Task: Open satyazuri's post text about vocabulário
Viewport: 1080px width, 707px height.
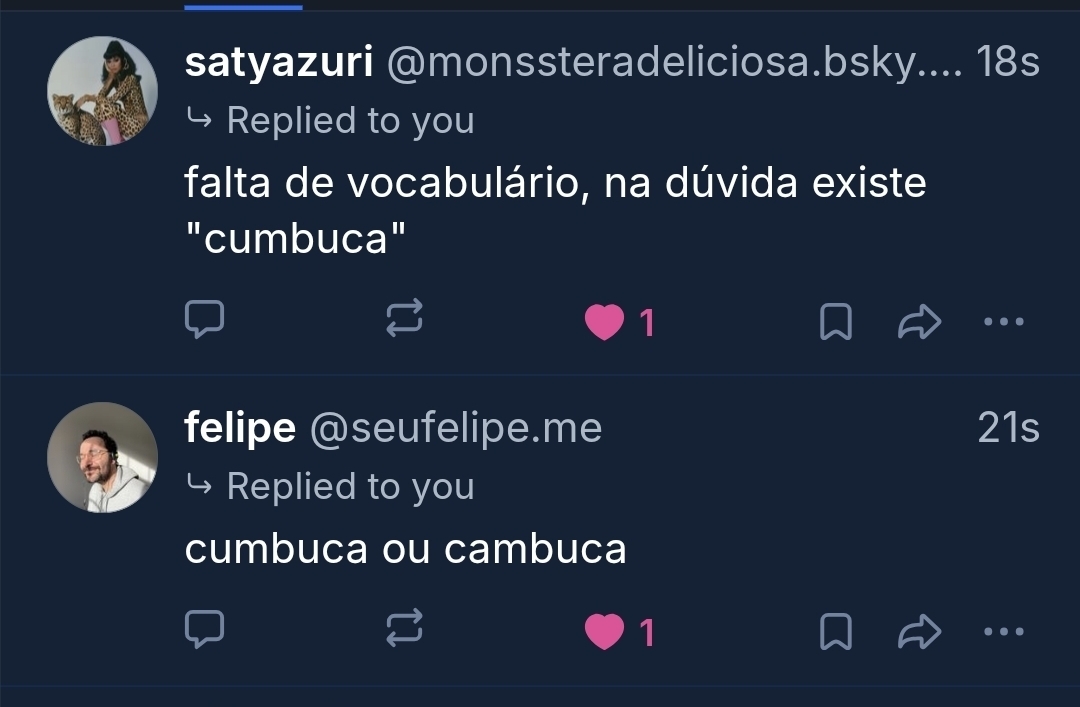Action: click(555, 183)
